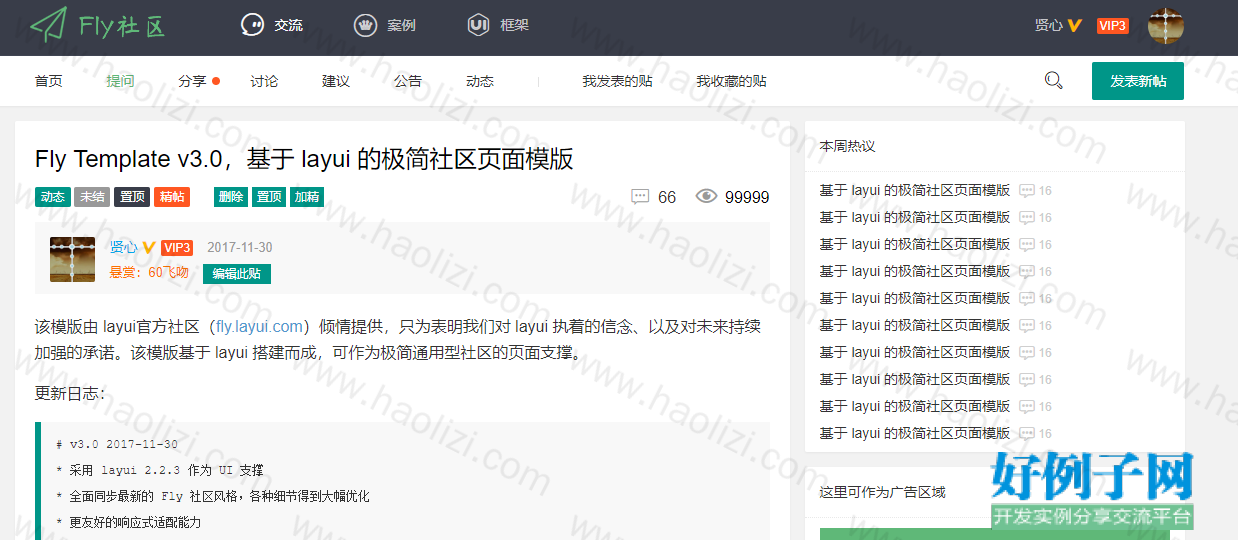Image resolution: width=1238 pixels, height=540 pixels.
Task: Click the 本周热议 panel heading
Action: pyautogui.click(x=847, y=146)
